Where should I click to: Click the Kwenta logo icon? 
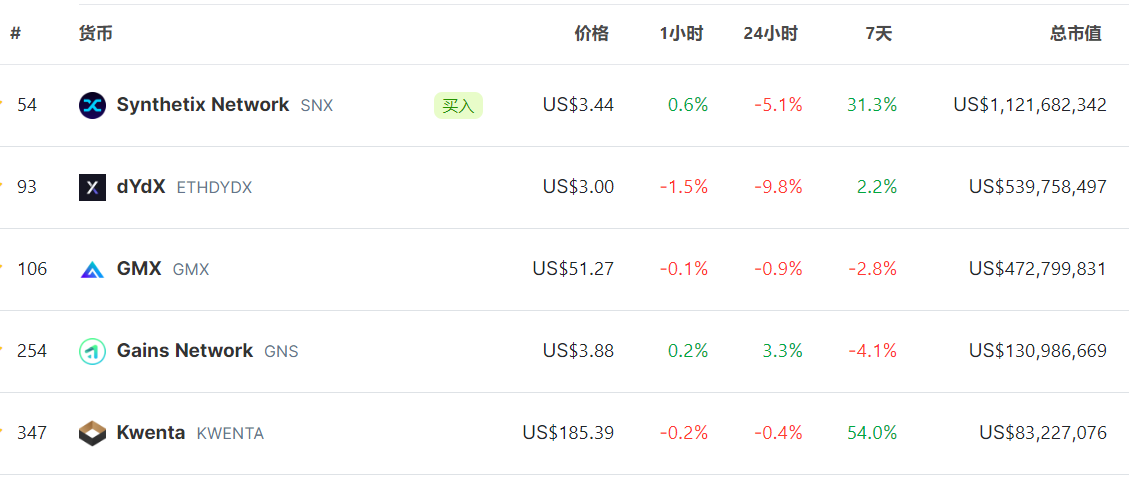point(92,433)
